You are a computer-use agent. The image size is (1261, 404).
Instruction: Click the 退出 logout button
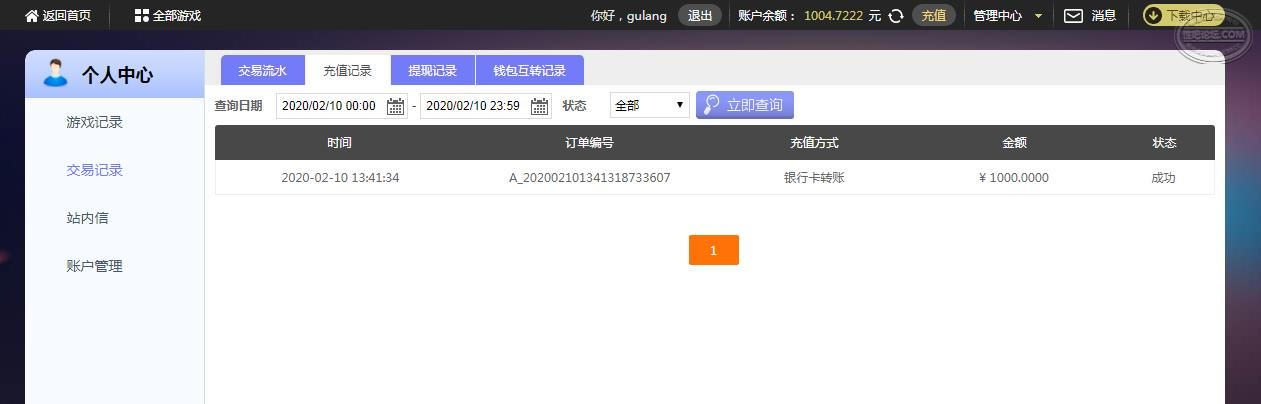click(x=700, y=16)
